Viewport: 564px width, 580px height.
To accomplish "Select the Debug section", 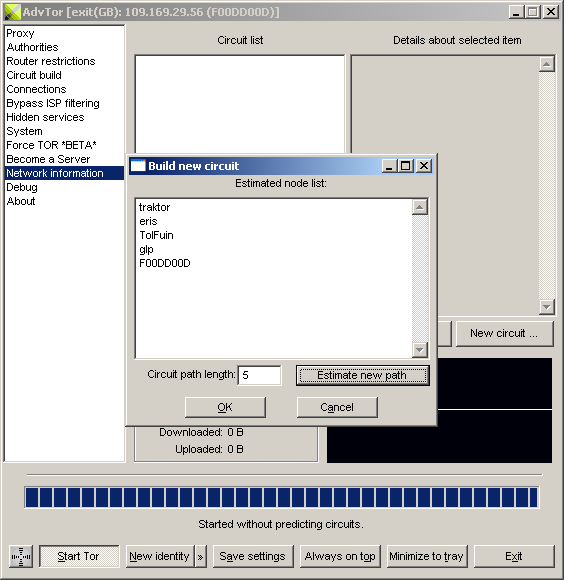I will pyautogui.click(x=22, y=187).
